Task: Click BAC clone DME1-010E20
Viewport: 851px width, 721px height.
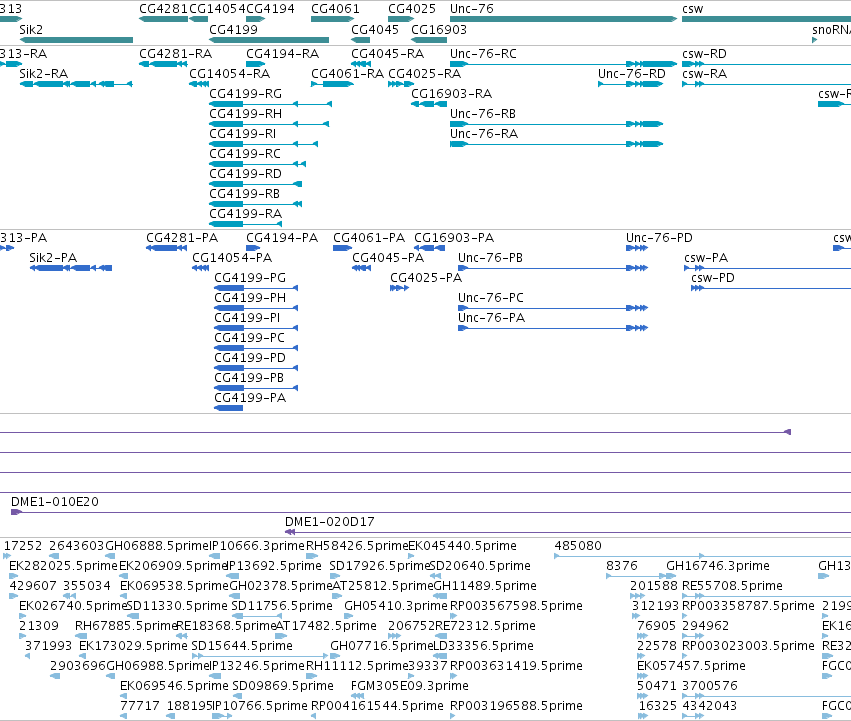Action: [x=431, y=512]
